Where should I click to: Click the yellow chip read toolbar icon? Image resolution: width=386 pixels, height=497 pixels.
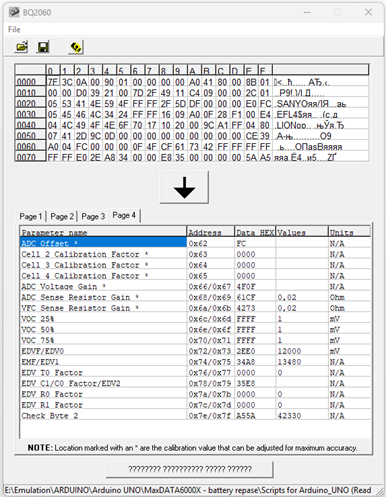point(76,47)
